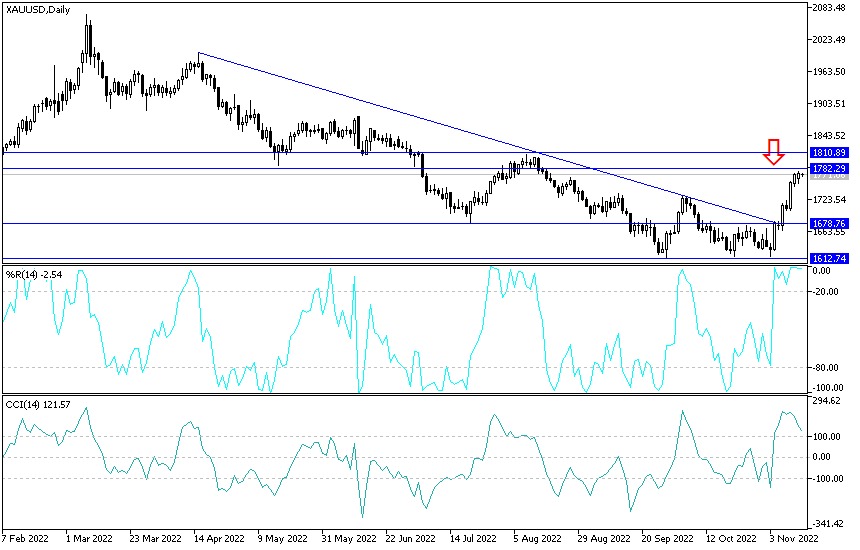Click the -20.00 level on the %R scale

[825, 292]
